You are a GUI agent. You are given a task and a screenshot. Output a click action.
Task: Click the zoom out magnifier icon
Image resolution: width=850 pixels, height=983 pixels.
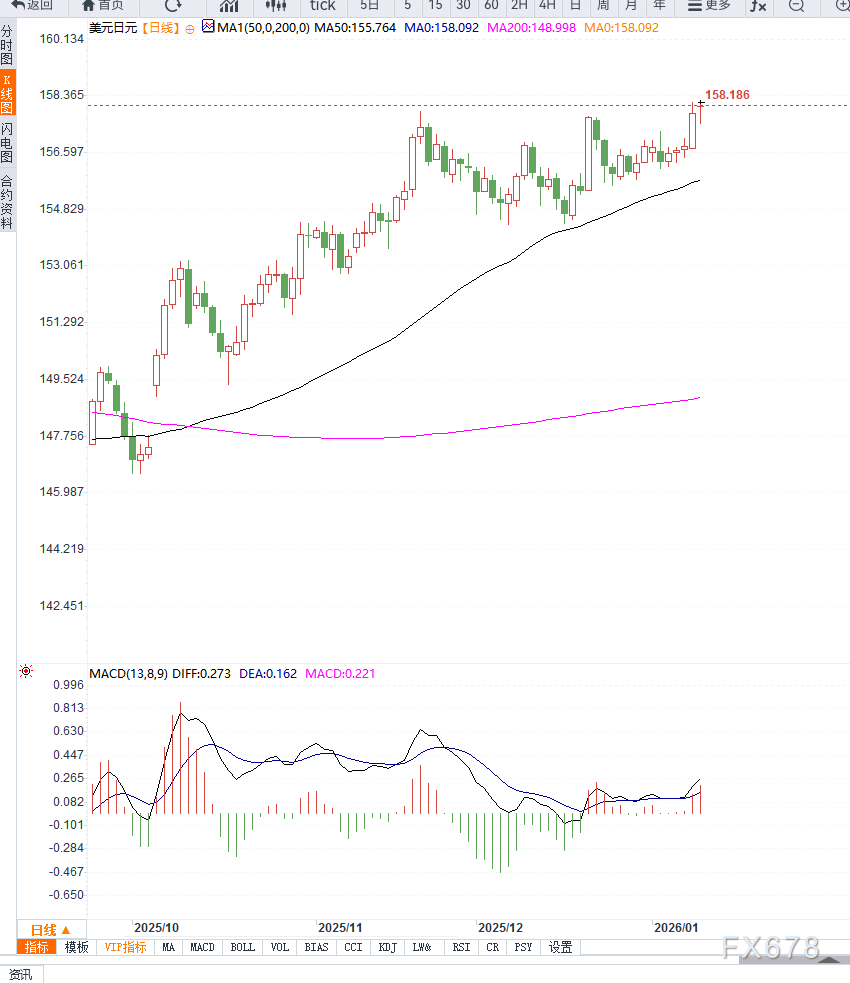[796, 6]
